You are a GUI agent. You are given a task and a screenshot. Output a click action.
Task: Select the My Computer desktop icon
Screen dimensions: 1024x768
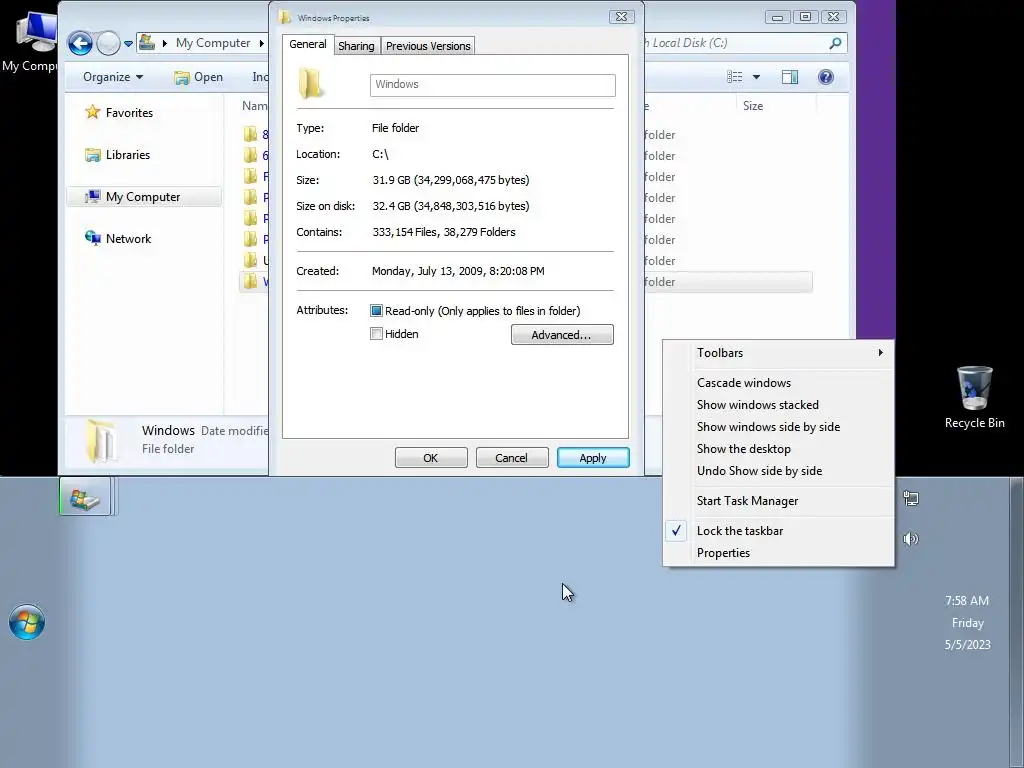[x=29, y=40]
